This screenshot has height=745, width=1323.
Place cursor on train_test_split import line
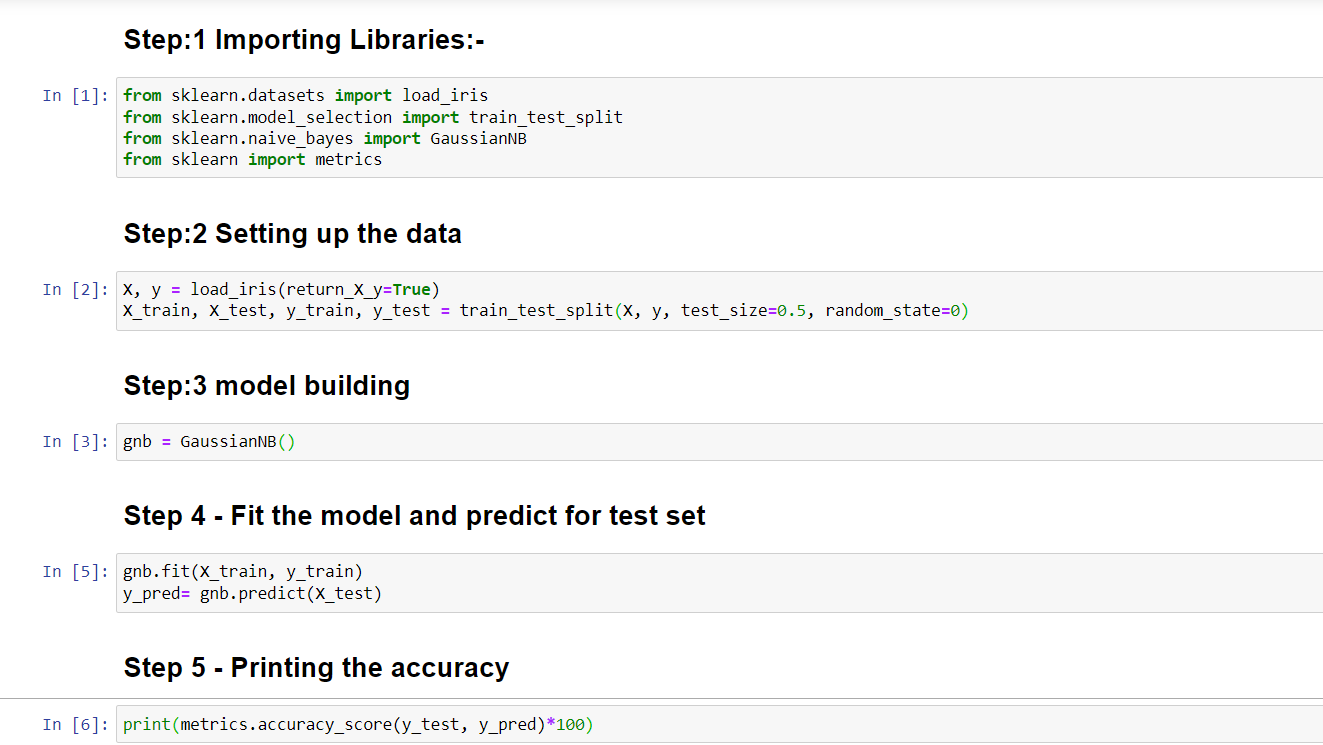coord(372,117)
